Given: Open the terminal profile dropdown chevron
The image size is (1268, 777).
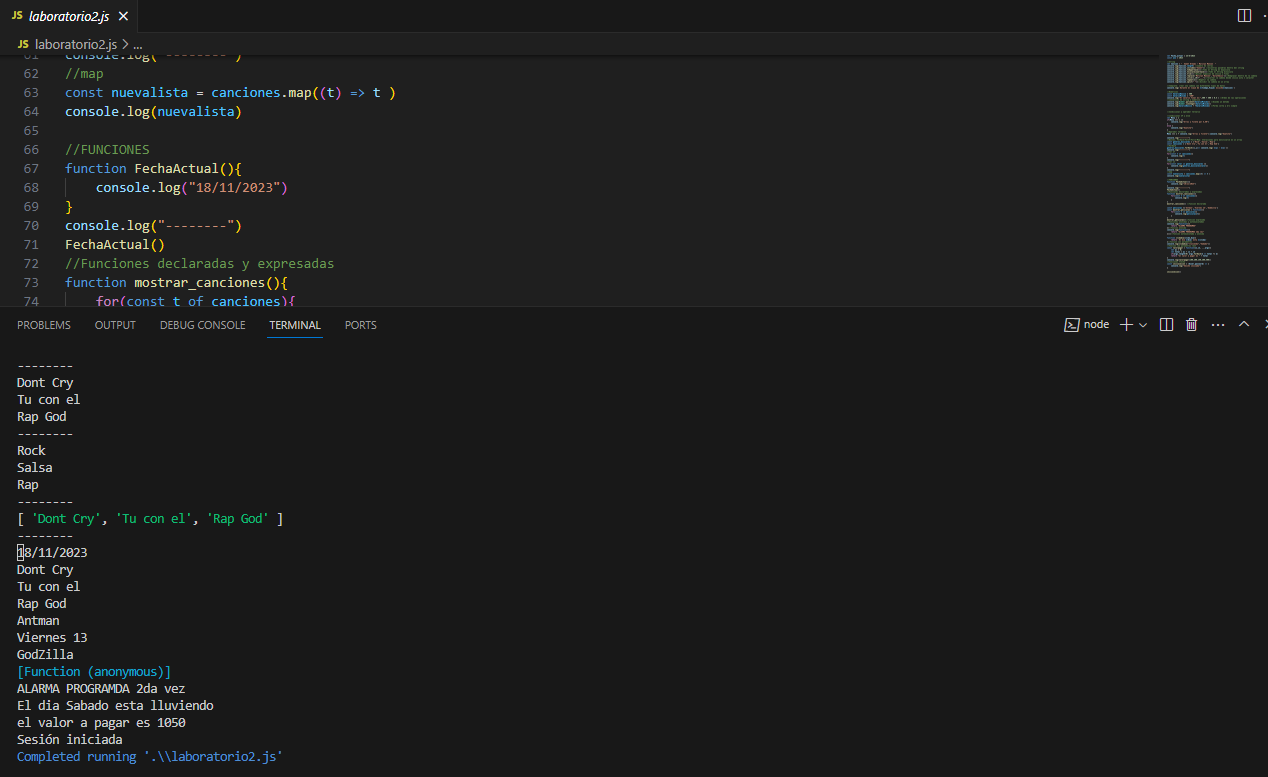Looking at the screenshot, I should 1143,324.
